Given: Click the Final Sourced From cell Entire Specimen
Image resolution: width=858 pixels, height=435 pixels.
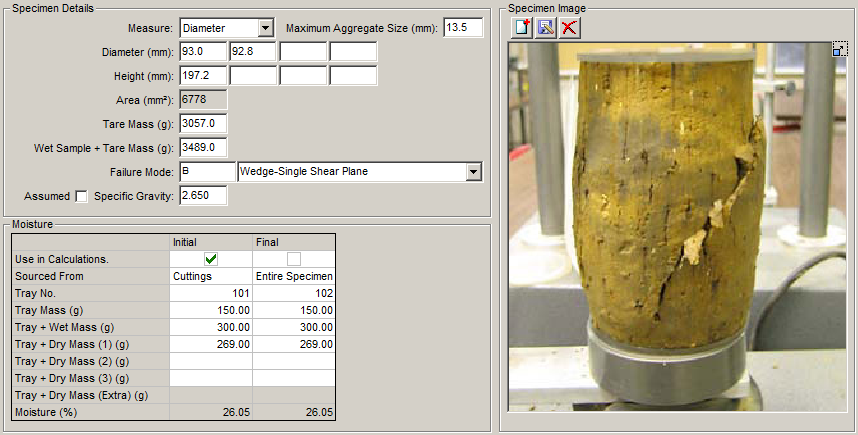Looking at the screenshot, I should [x=293, y=276].
